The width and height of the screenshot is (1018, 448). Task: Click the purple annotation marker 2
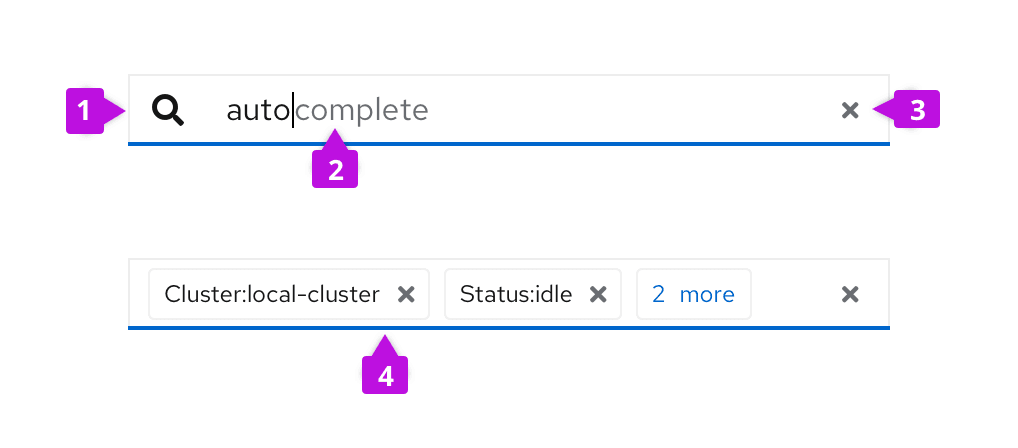point(335,169)
